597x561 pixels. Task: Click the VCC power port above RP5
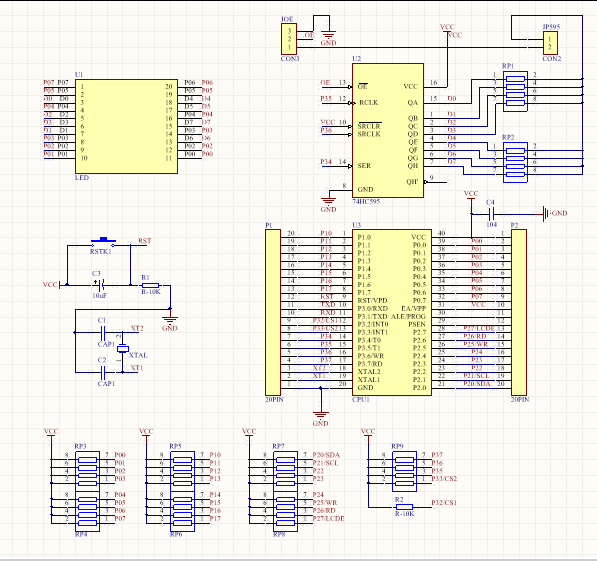pos(146,434)
